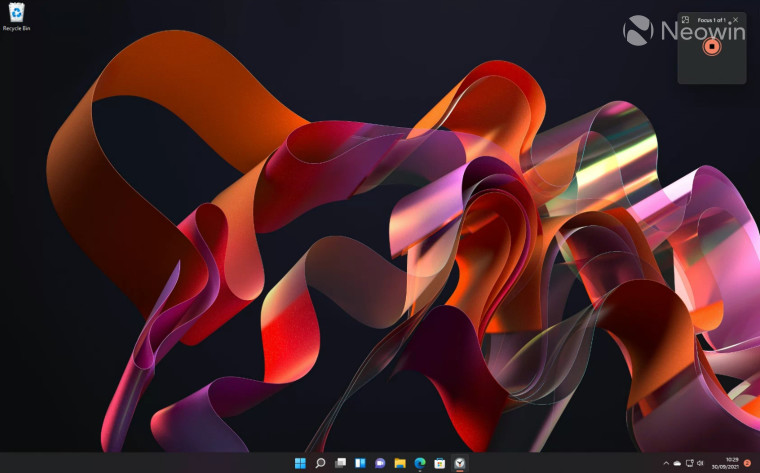
Task: Switch to the Clock app in taskbar
Action: 459,463
